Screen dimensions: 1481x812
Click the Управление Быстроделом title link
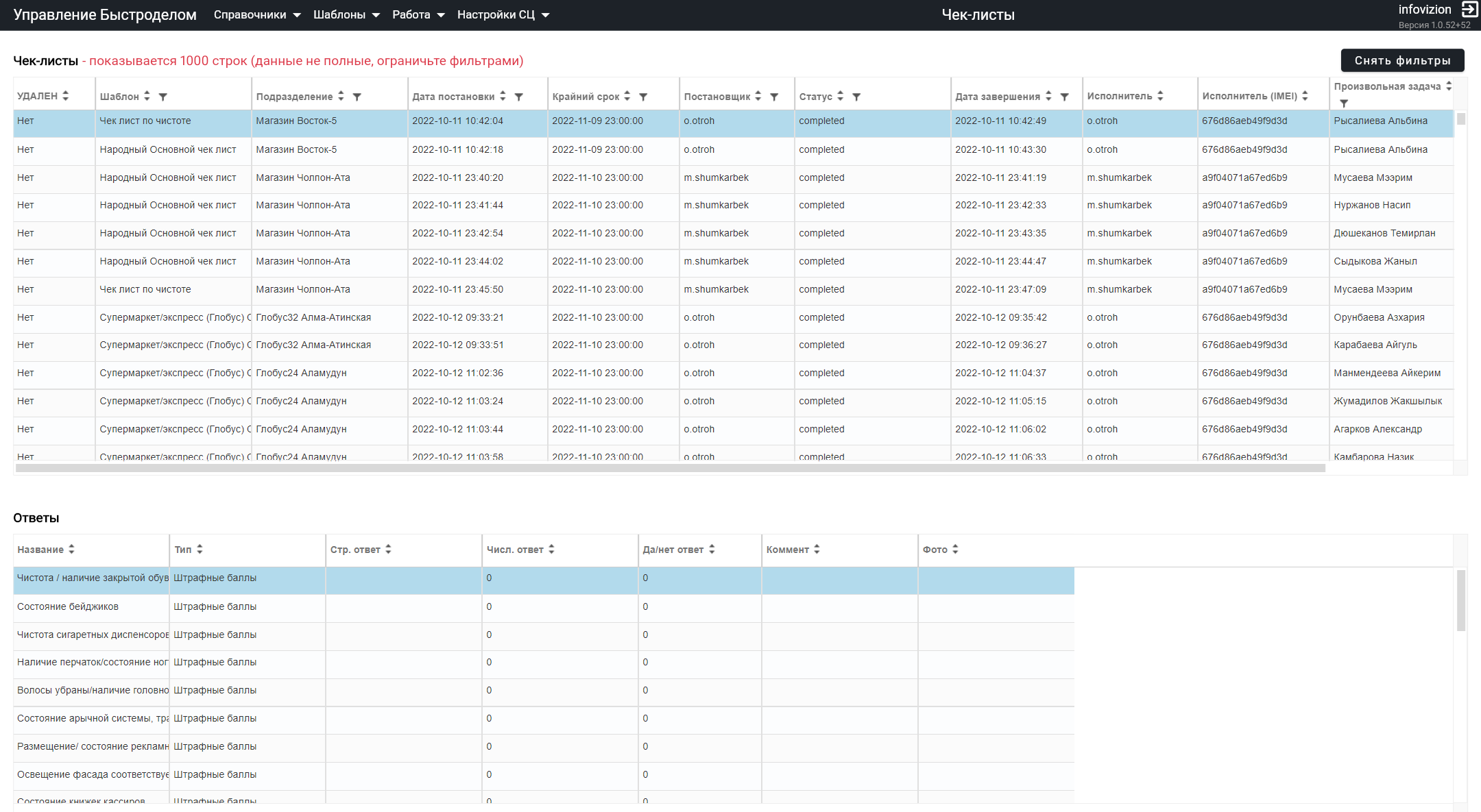click(105, 15)
